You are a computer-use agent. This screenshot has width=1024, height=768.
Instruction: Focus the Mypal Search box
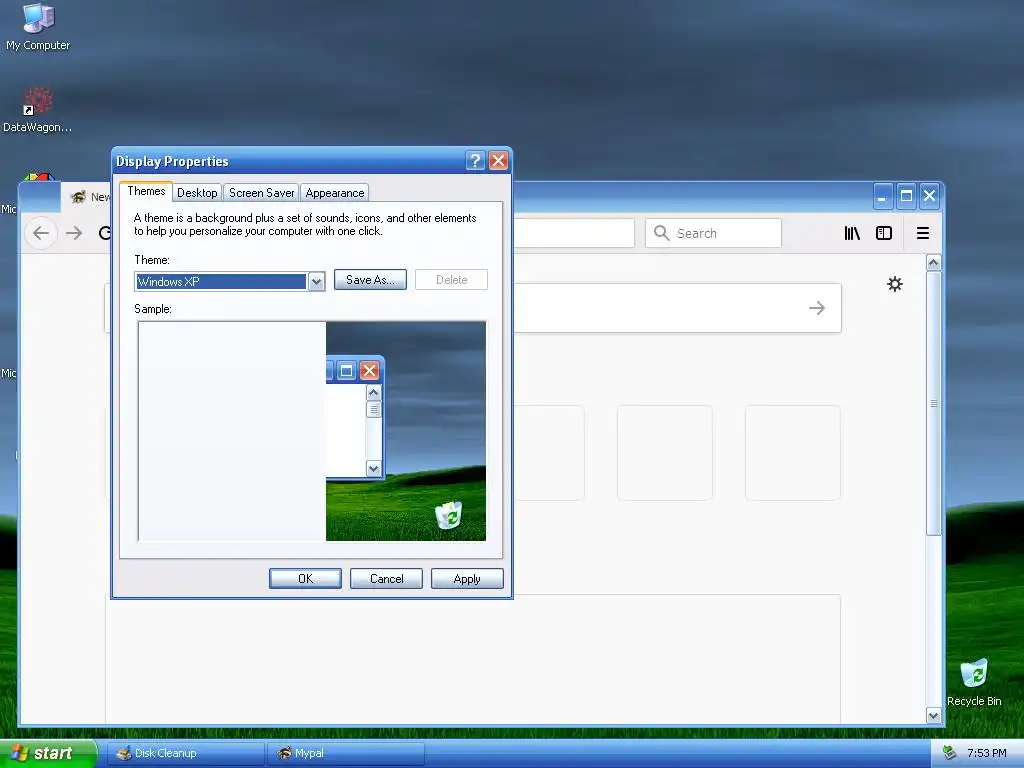click(x=713, y=233)
